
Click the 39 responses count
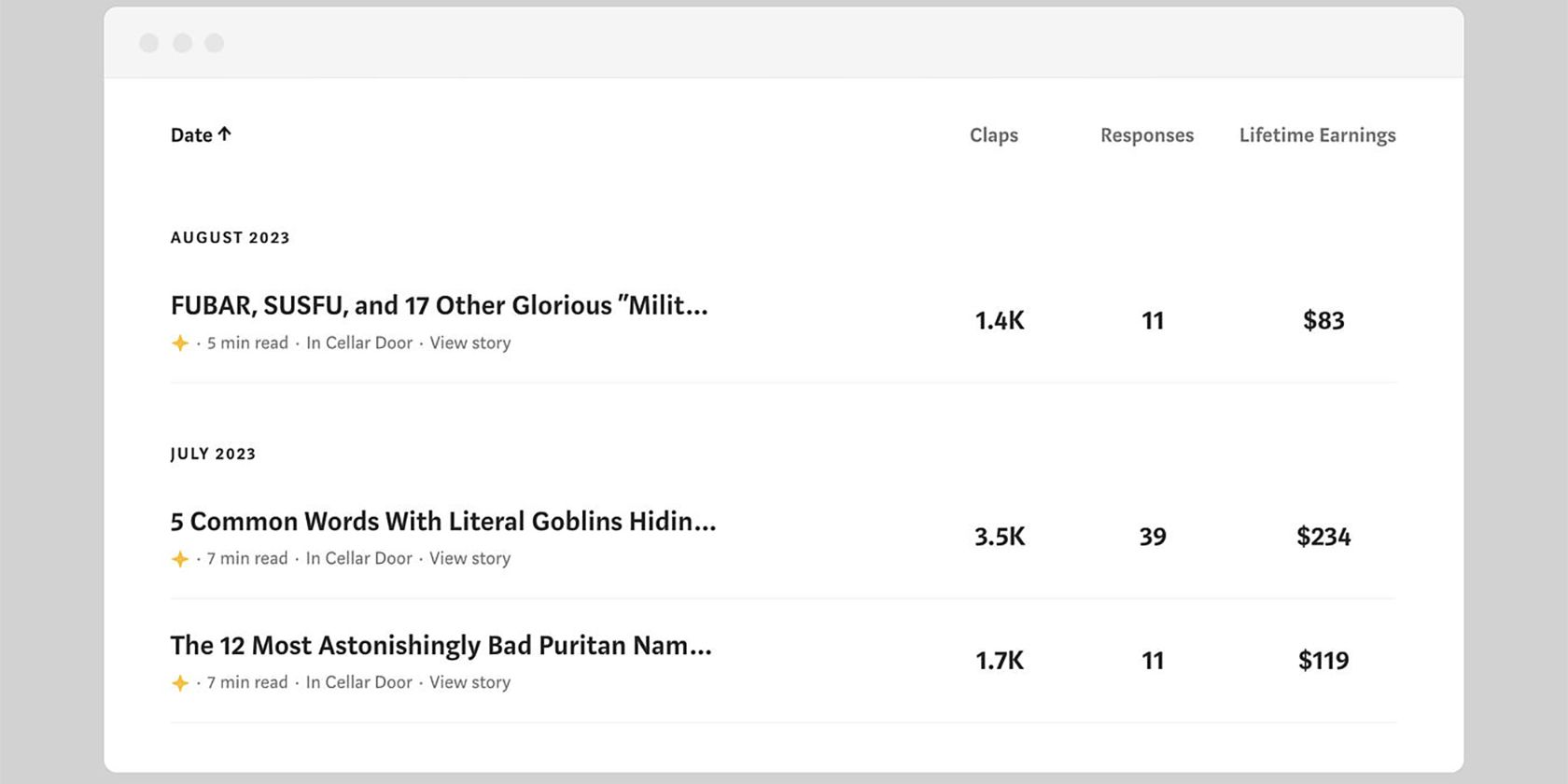coord(1153,537)
